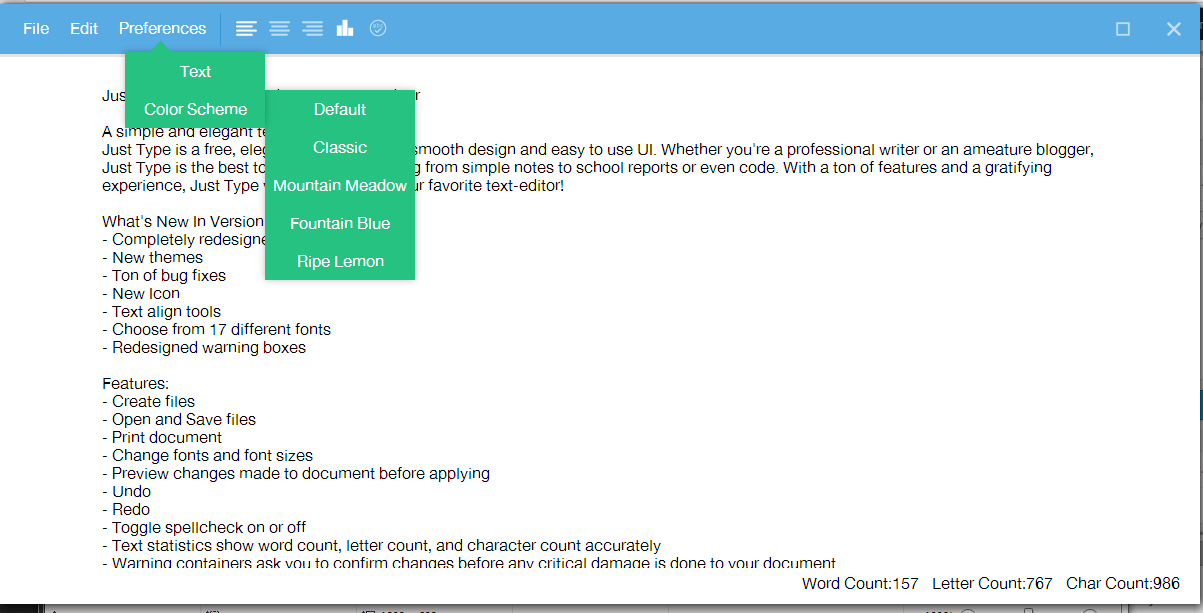
Task: Click the '- New Icon' line
Action: 141,293
